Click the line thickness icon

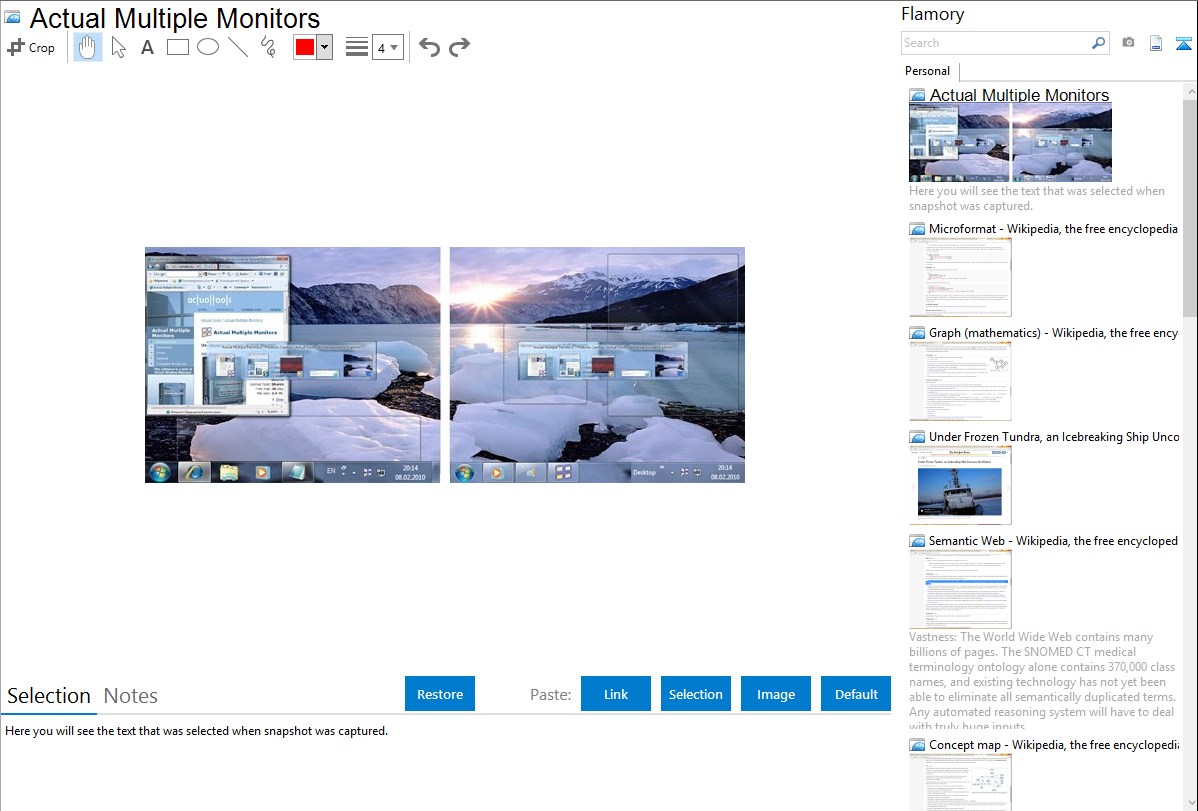tap(357, 47)
